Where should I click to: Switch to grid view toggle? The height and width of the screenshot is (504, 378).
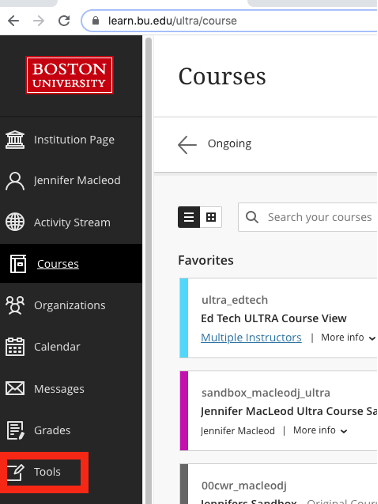point(211,217)
